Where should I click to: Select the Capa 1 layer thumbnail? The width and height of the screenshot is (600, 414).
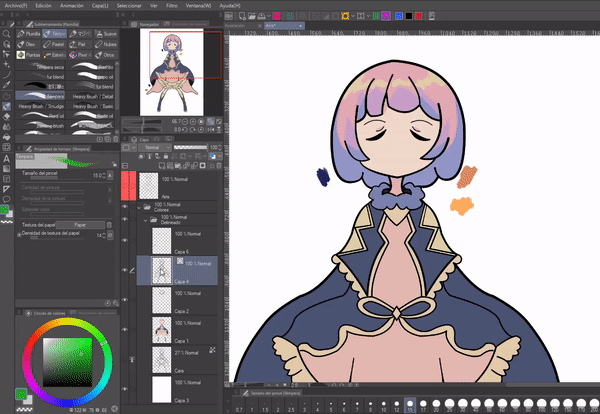tap(161, 330)
